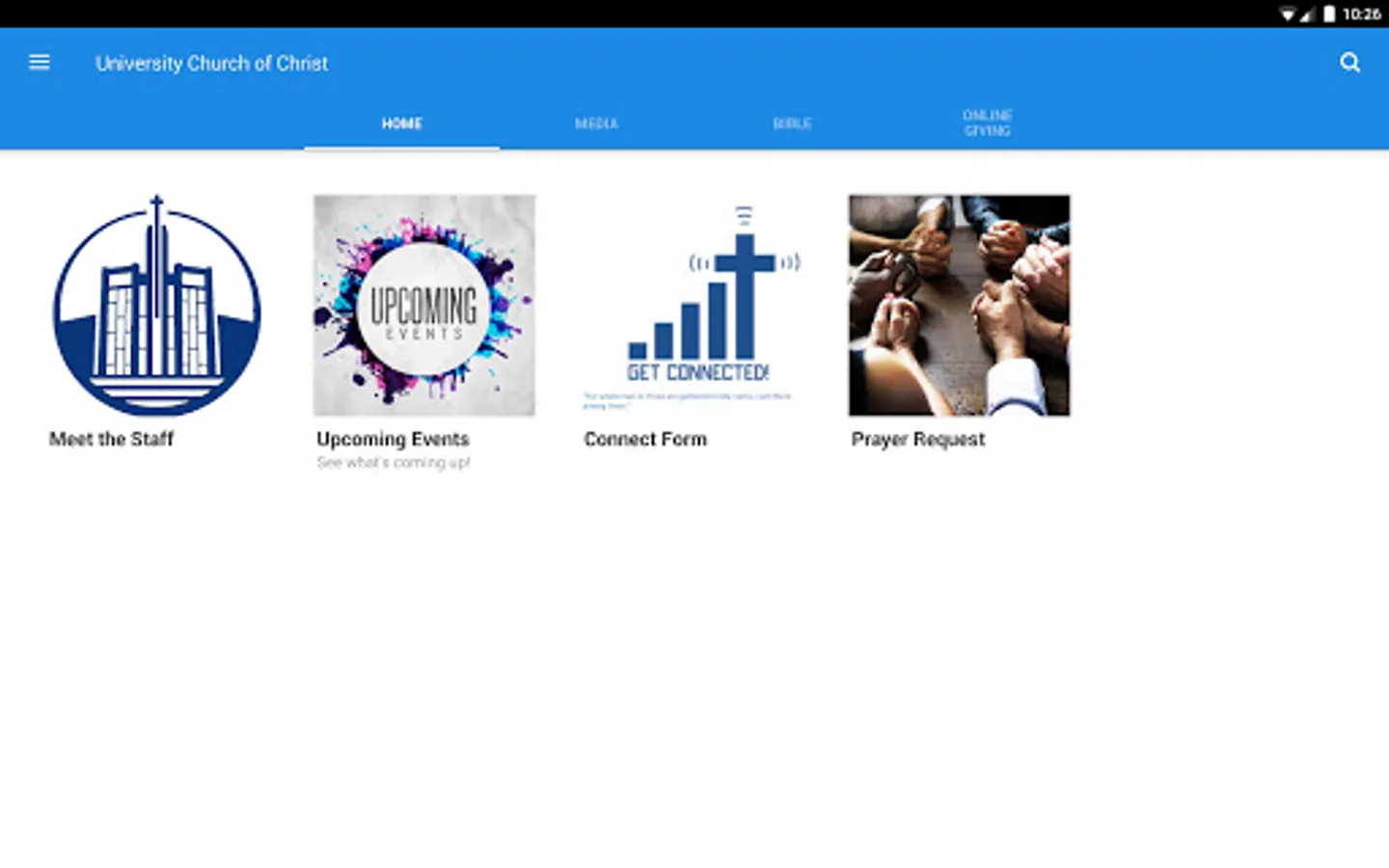The height and width of the screenshot is (868, 1389).
Task: Check the Wi-Fi status icon
Action: pos(1287,14)
